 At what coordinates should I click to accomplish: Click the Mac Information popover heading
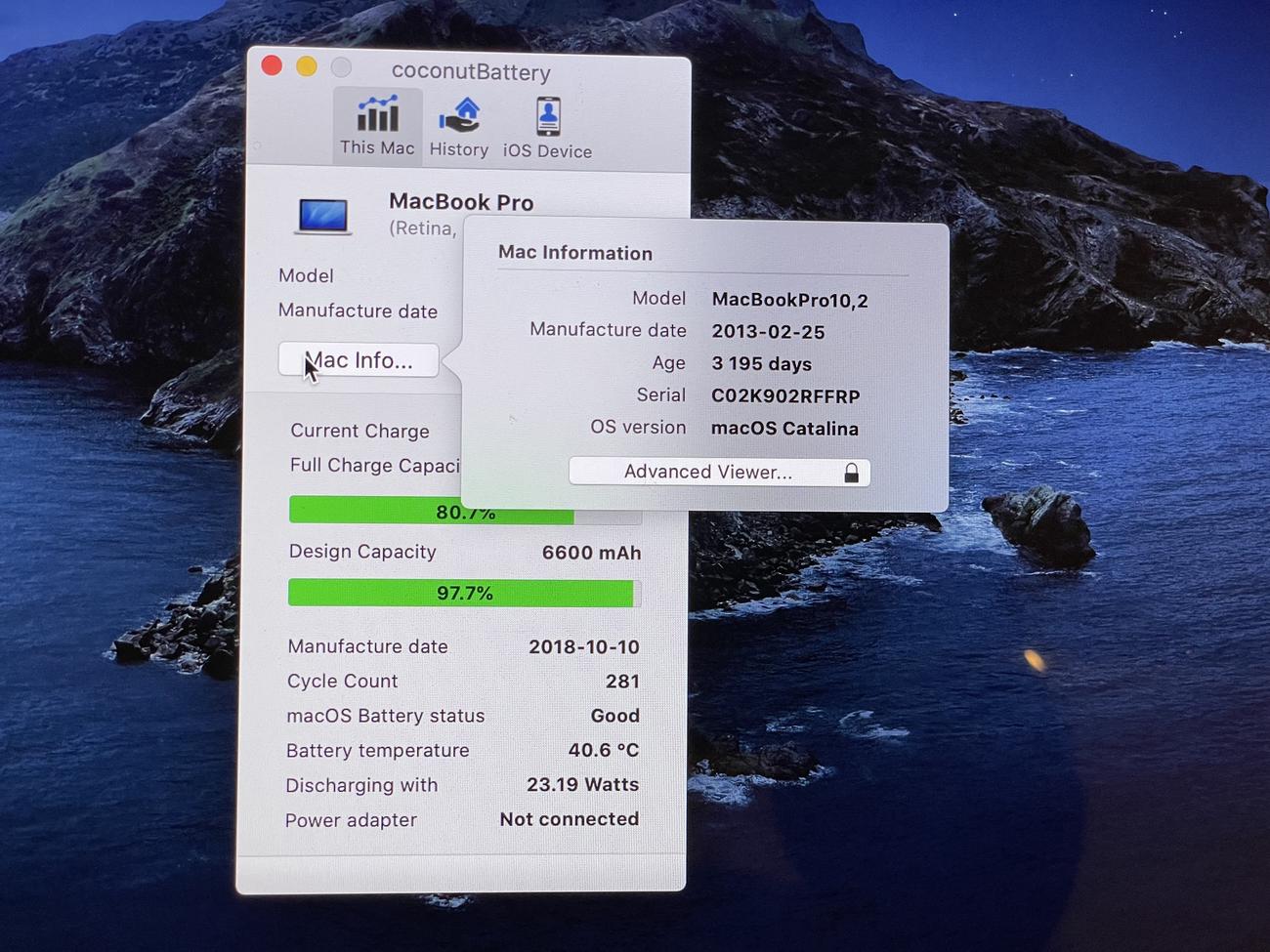coord(575,253)
